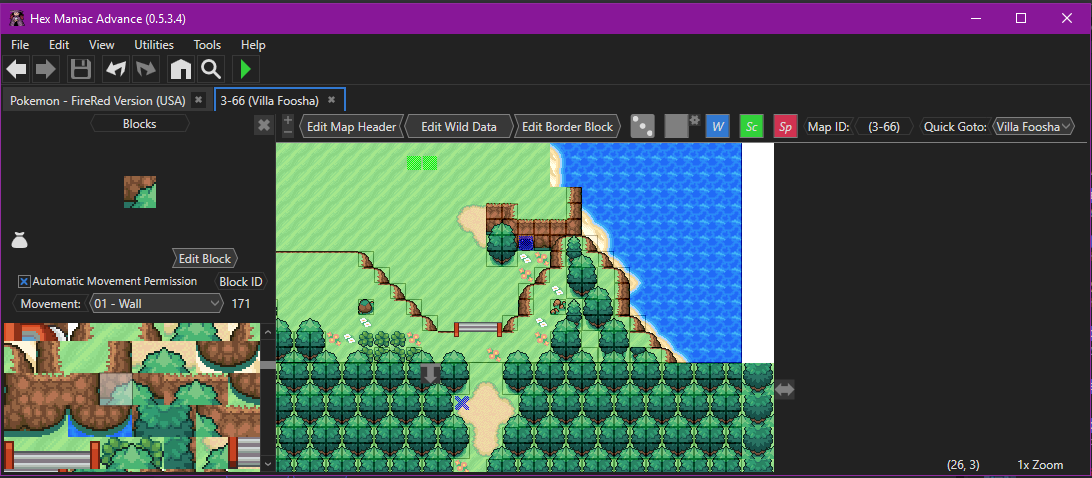
Task: Click the Map ID (3-66) field
Action: tap(884, 127)
